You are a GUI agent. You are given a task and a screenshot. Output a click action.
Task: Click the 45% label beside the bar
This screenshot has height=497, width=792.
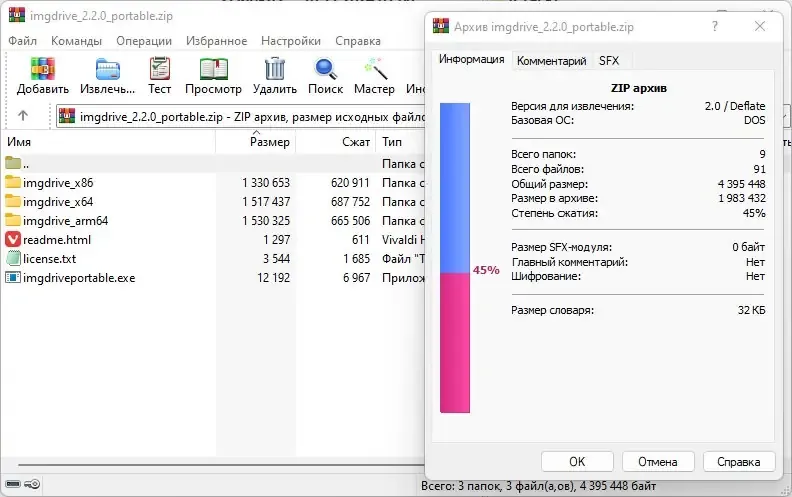(486, 270)
